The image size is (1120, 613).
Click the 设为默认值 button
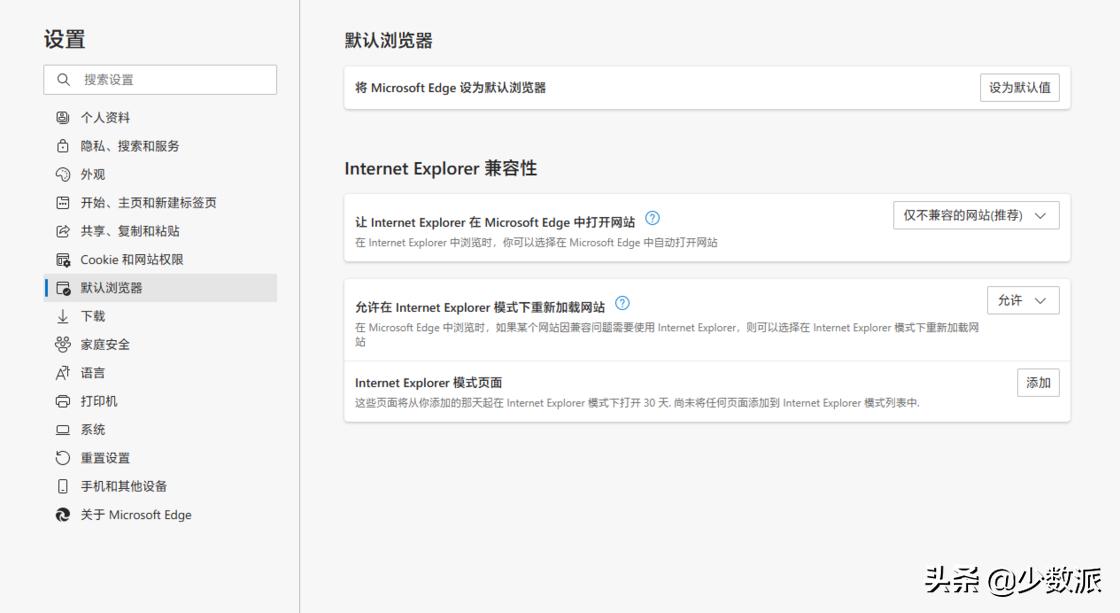point(1019,87)
